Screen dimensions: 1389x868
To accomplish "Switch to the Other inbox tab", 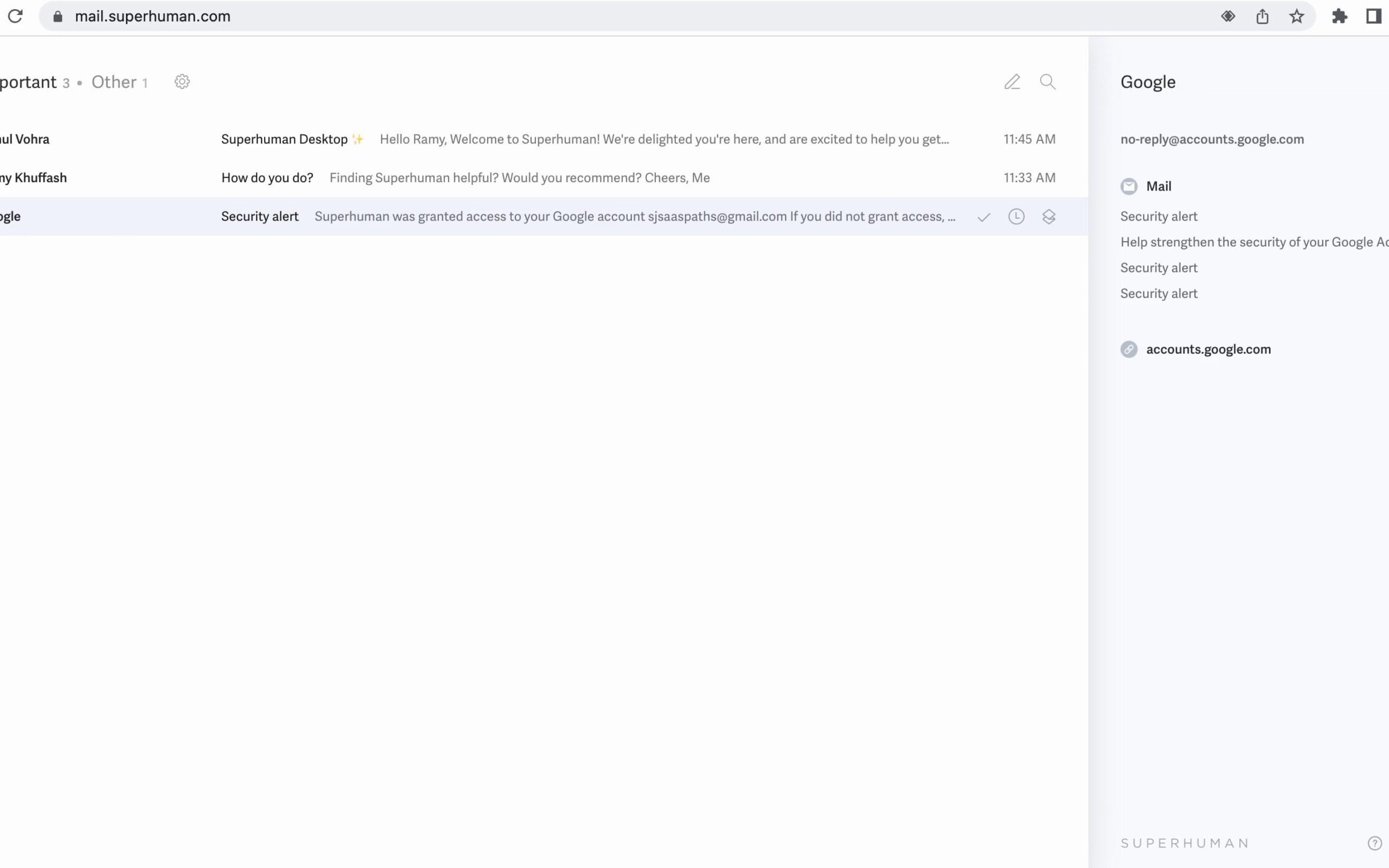I will (x=119, y=82).
